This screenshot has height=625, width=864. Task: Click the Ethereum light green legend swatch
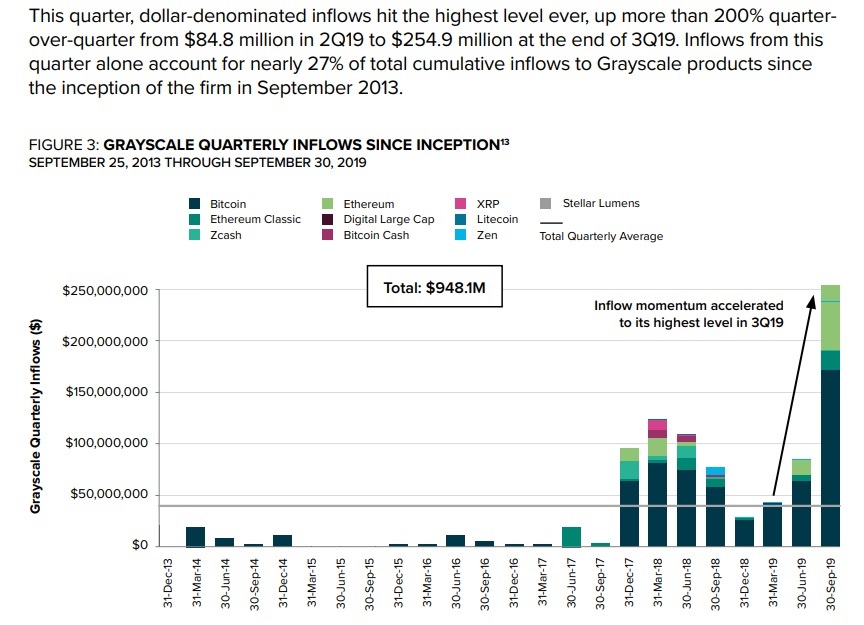(x=325, y=204)
